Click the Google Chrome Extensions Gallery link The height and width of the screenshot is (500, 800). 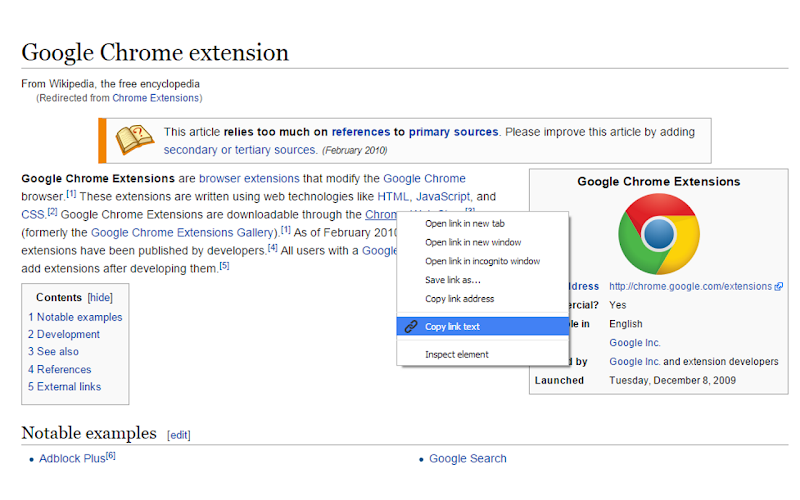tap(182, 233)
